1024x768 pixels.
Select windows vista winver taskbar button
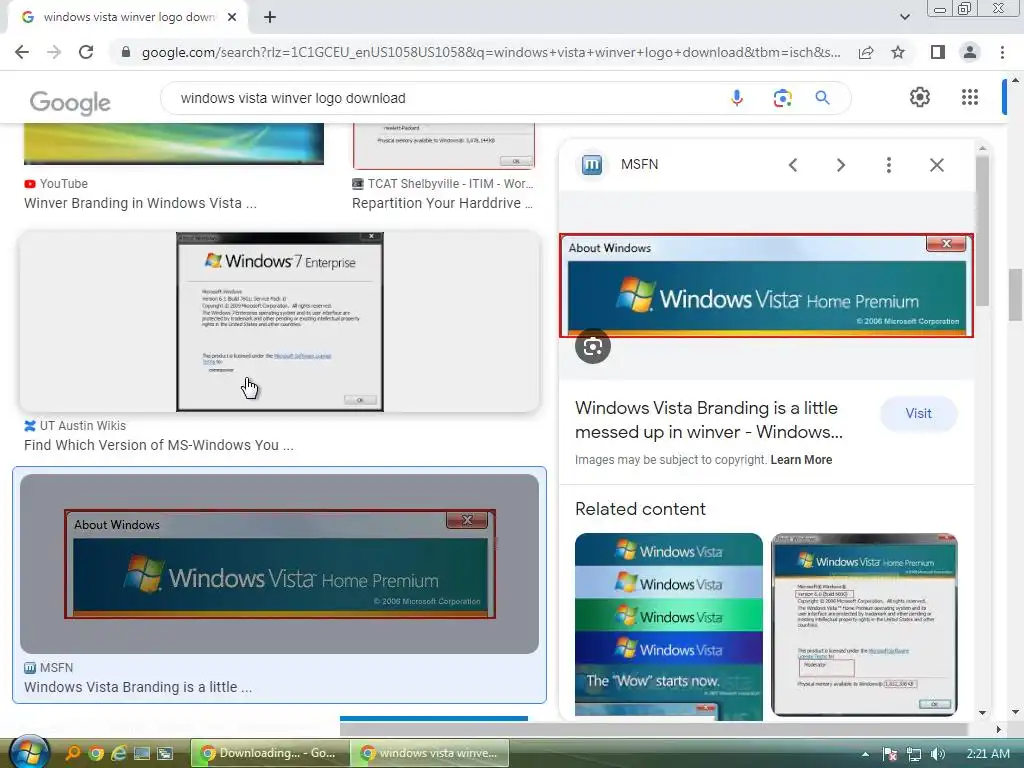pos(430,753)
